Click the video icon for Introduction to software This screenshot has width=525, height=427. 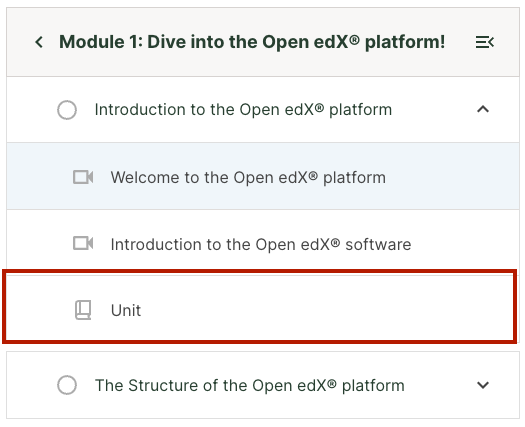click(x=83, y=243)
